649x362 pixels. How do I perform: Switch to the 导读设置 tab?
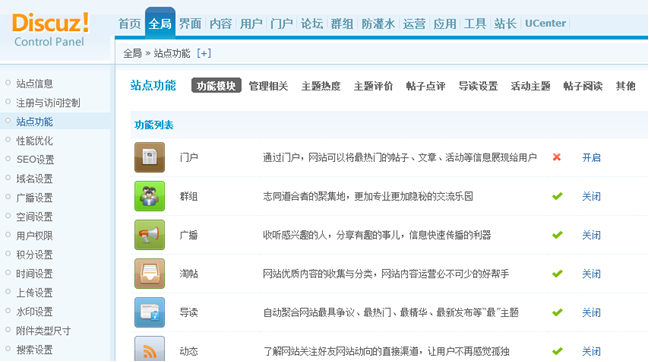(478, 86)
